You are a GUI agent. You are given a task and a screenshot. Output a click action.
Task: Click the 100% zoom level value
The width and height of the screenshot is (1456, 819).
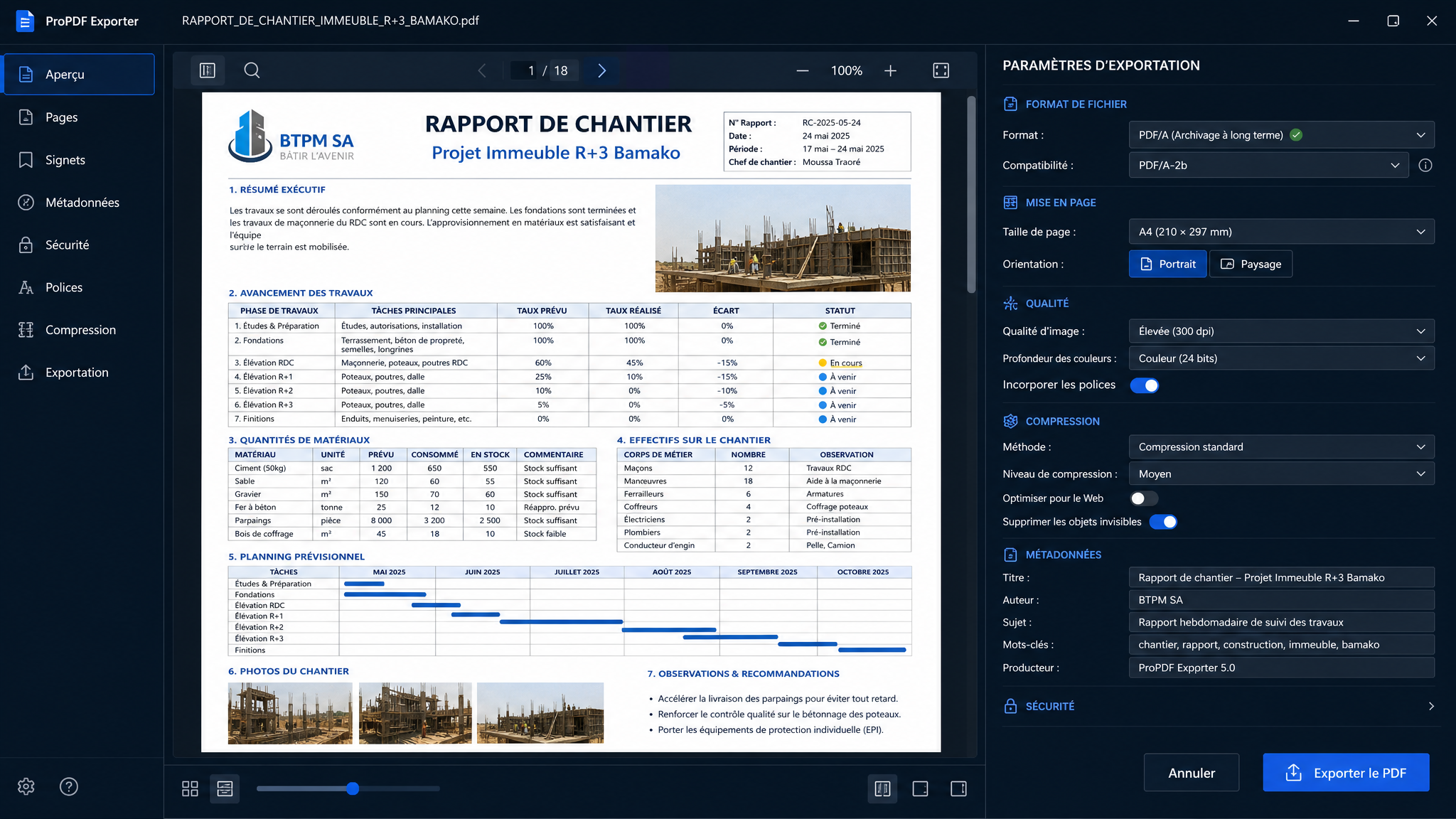point(847,70)
